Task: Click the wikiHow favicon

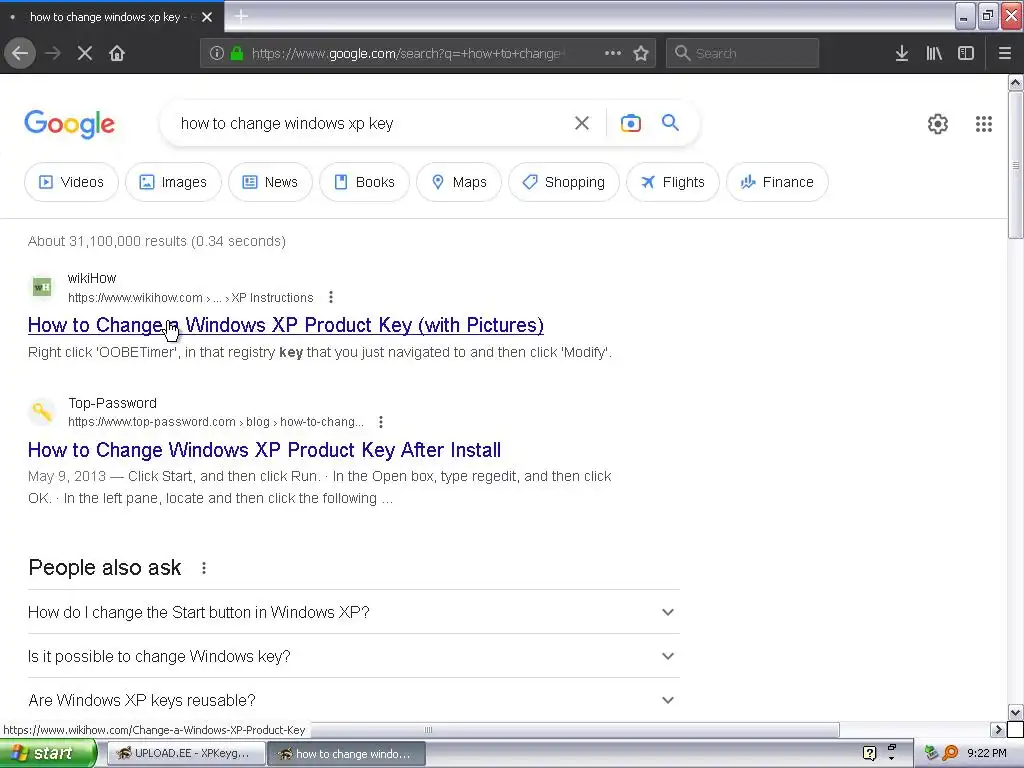Action: (x=42, y=287)
